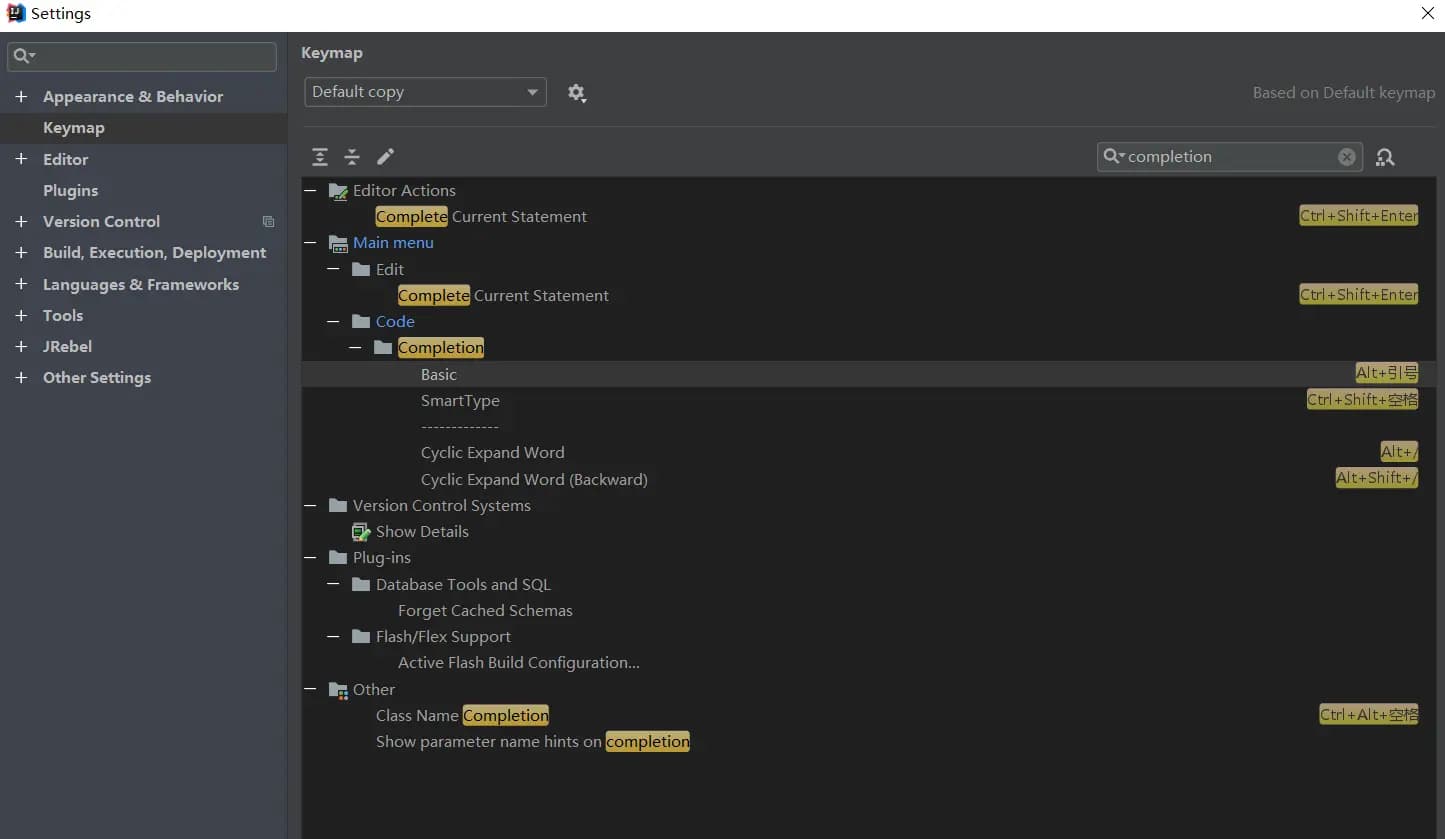
Task: Click the Completion folder icon
Action: [x=383, y=347]
